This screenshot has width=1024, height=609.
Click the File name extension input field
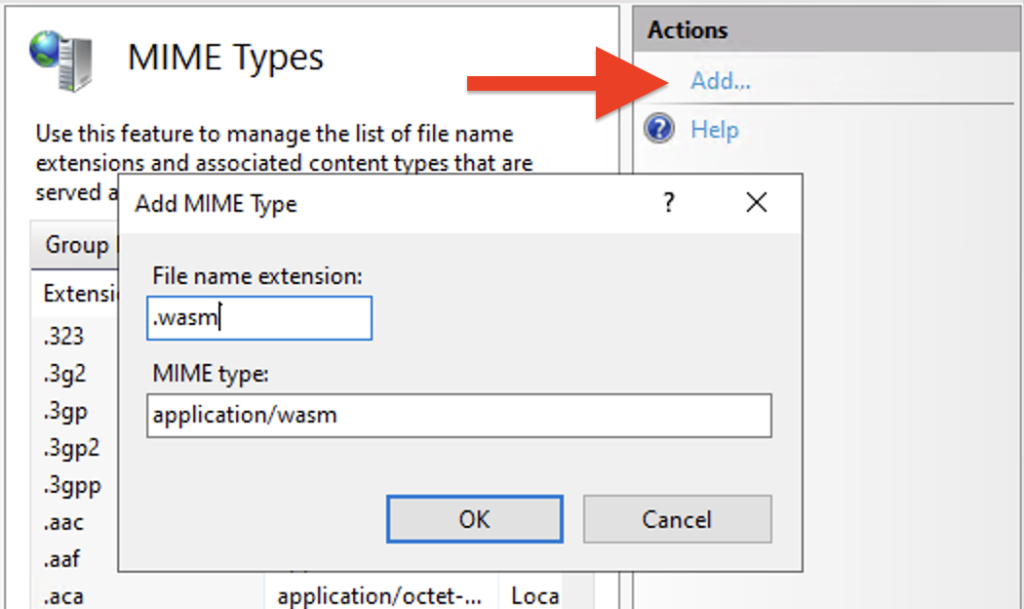coord(259,318)
